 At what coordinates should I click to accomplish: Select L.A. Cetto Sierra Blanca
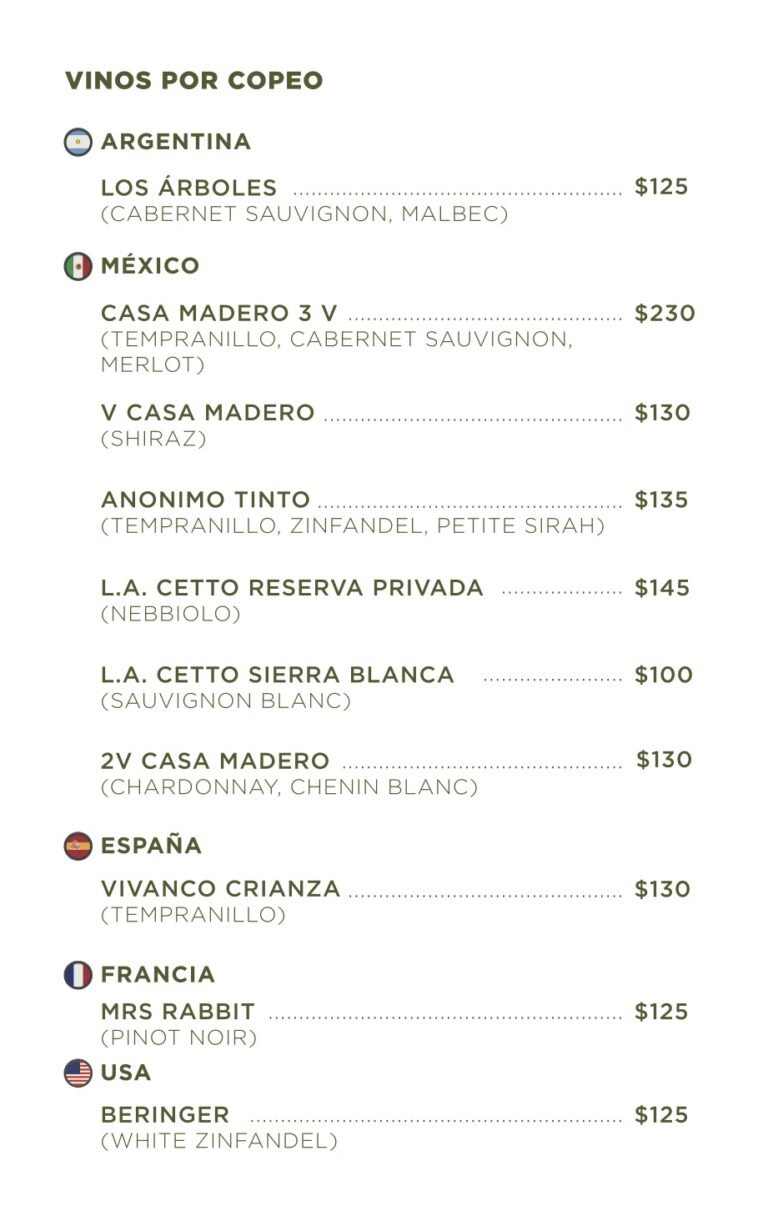tap(278, 675)
